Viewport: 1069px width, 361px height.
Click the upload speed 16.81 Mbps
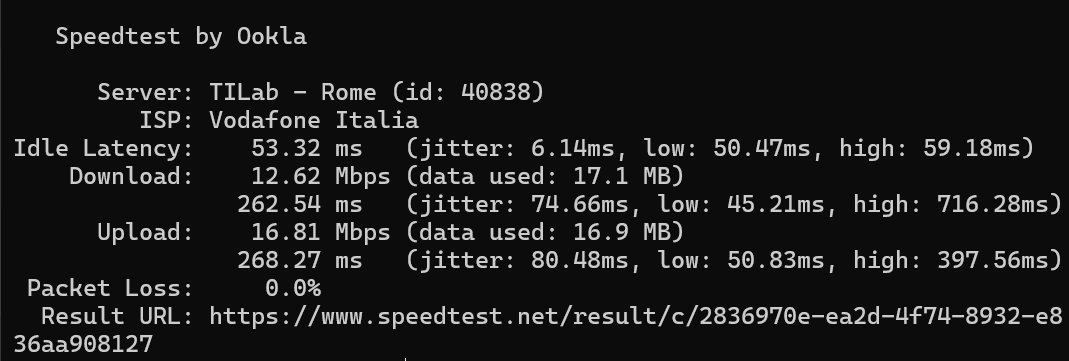320,232
